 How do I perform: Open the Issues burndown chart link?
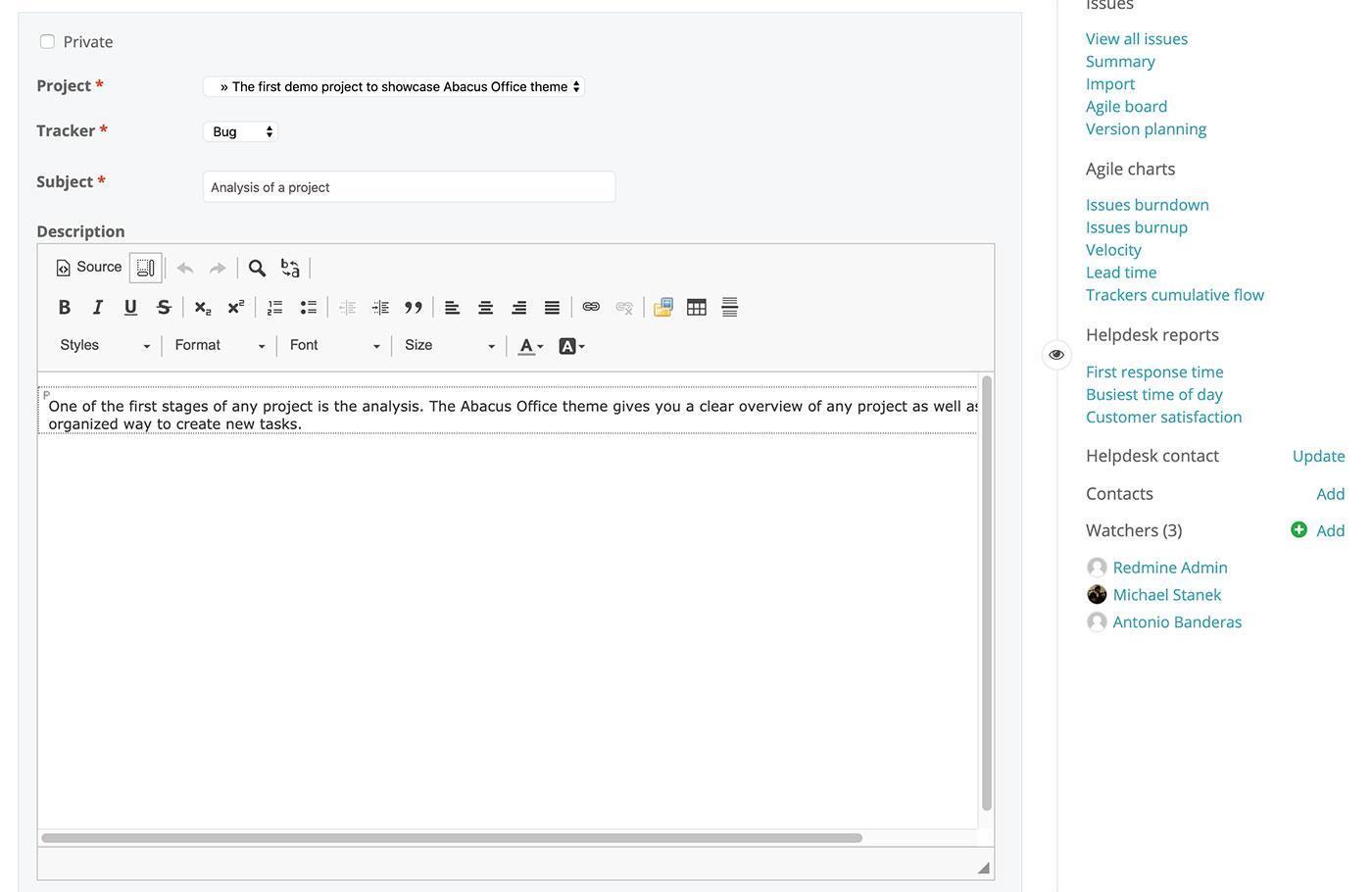[x=1147, y=205]
